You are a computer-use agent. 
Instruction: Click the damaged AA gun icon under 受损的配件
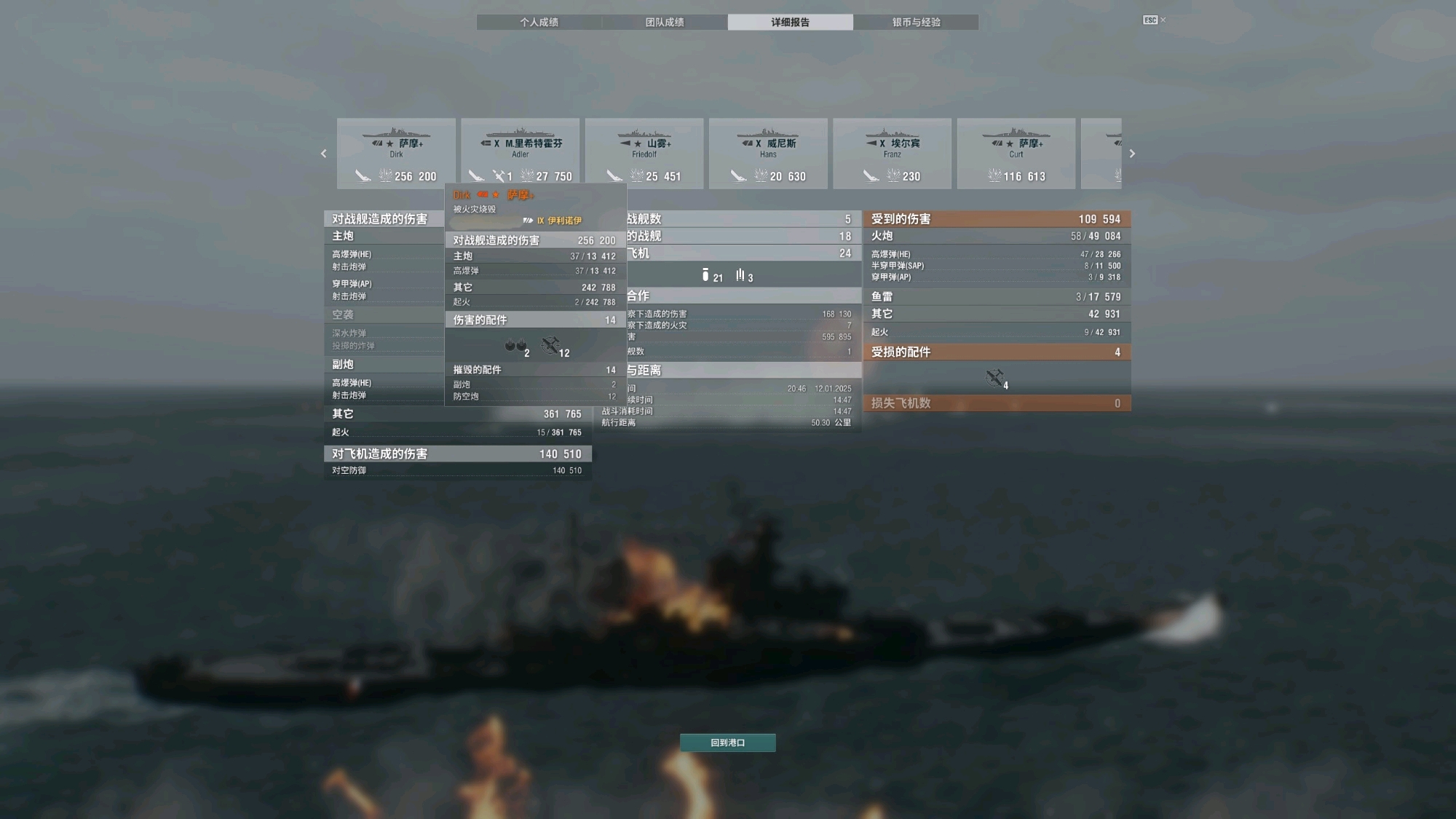coord(994,379)
